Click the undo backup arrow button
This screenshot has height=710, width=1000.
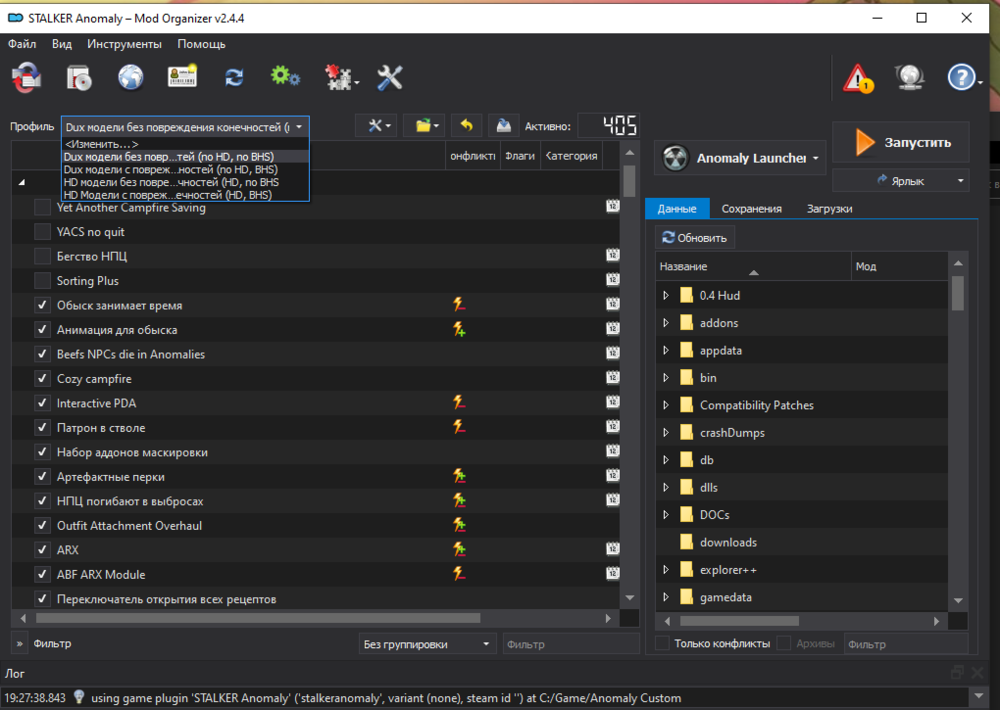coord(466,125)
